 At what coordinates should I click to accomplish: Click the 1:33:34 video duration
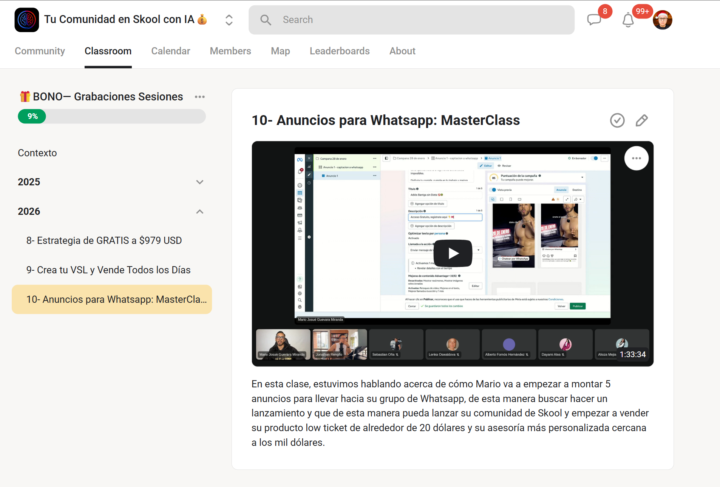pyautogui.click(x=632, y=354)
